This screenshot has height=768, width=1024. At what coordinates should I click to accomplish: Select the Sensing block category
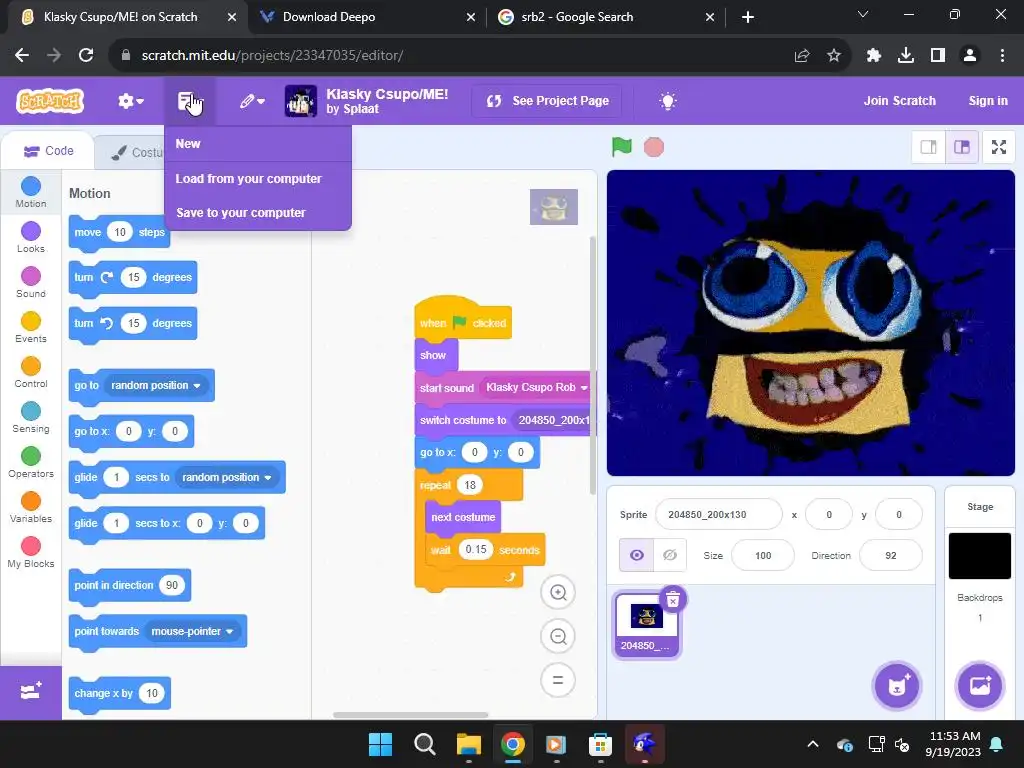coord(31,418)
